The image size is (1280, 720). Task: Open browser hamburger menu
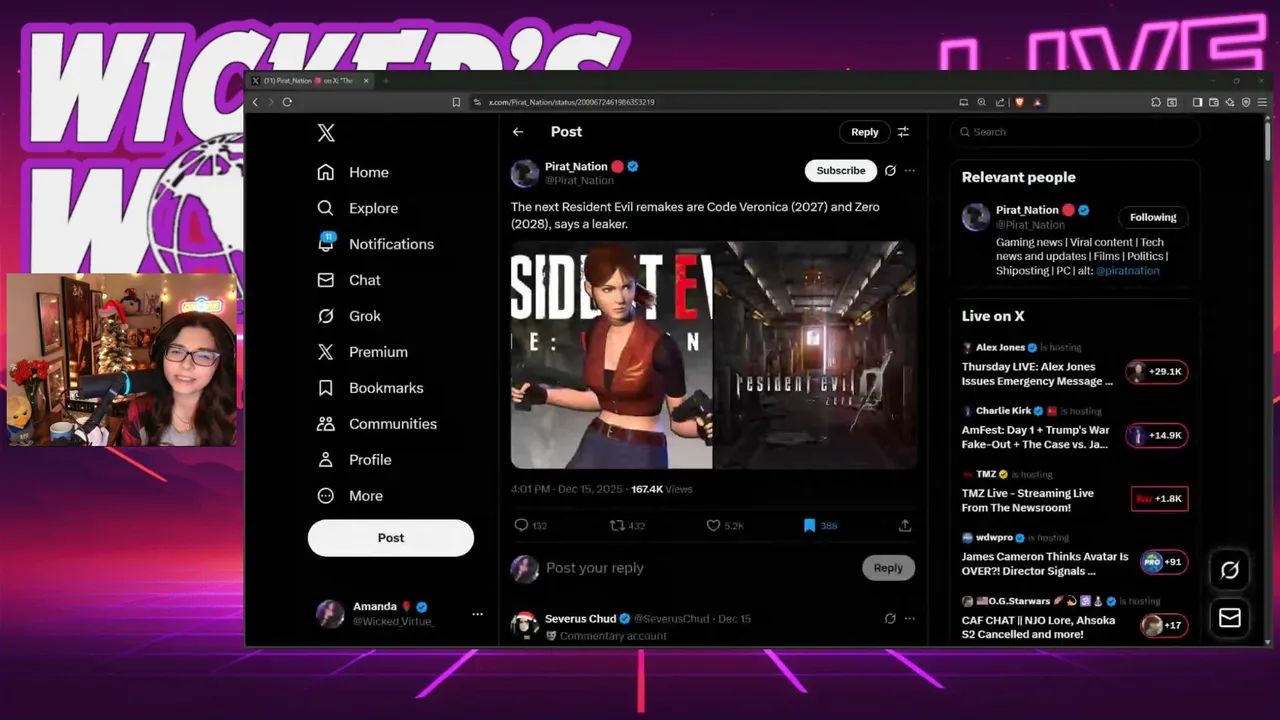1262,102
